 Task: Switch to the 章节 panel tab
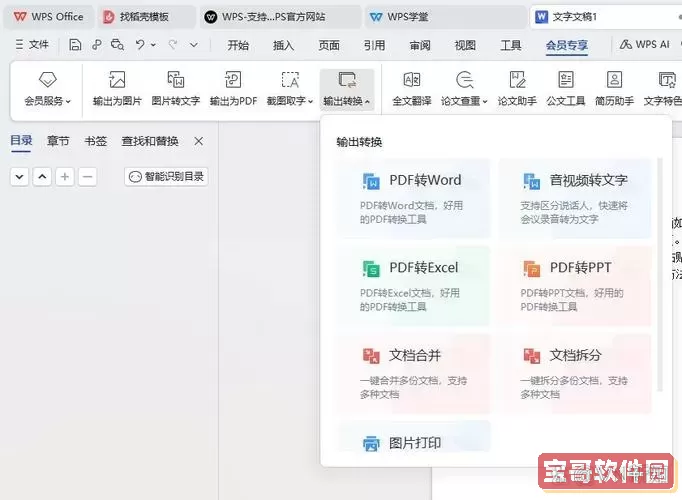click(58, 141)
